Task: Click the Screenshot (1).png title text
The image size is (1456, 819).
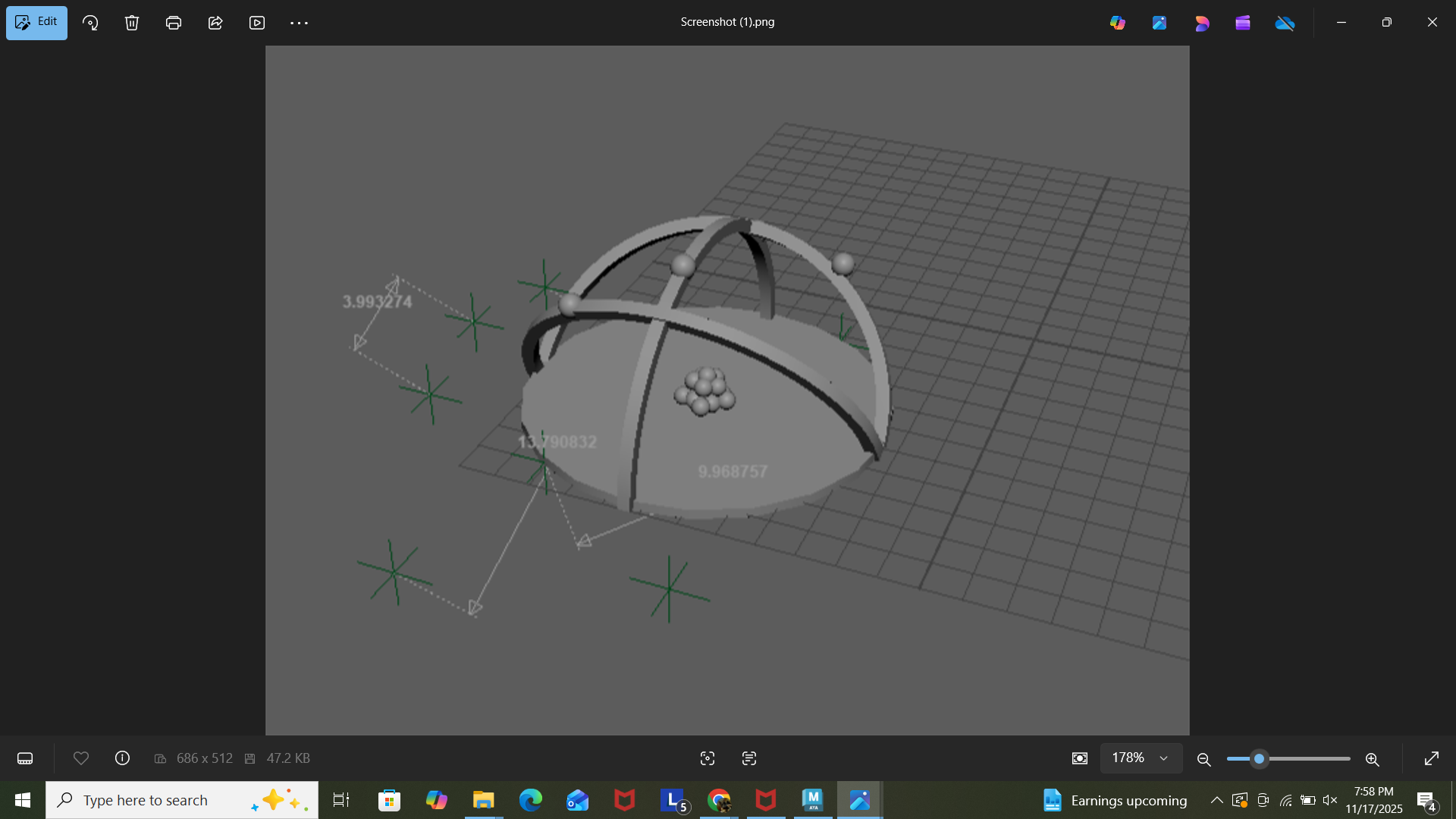Action: (727, 22)
